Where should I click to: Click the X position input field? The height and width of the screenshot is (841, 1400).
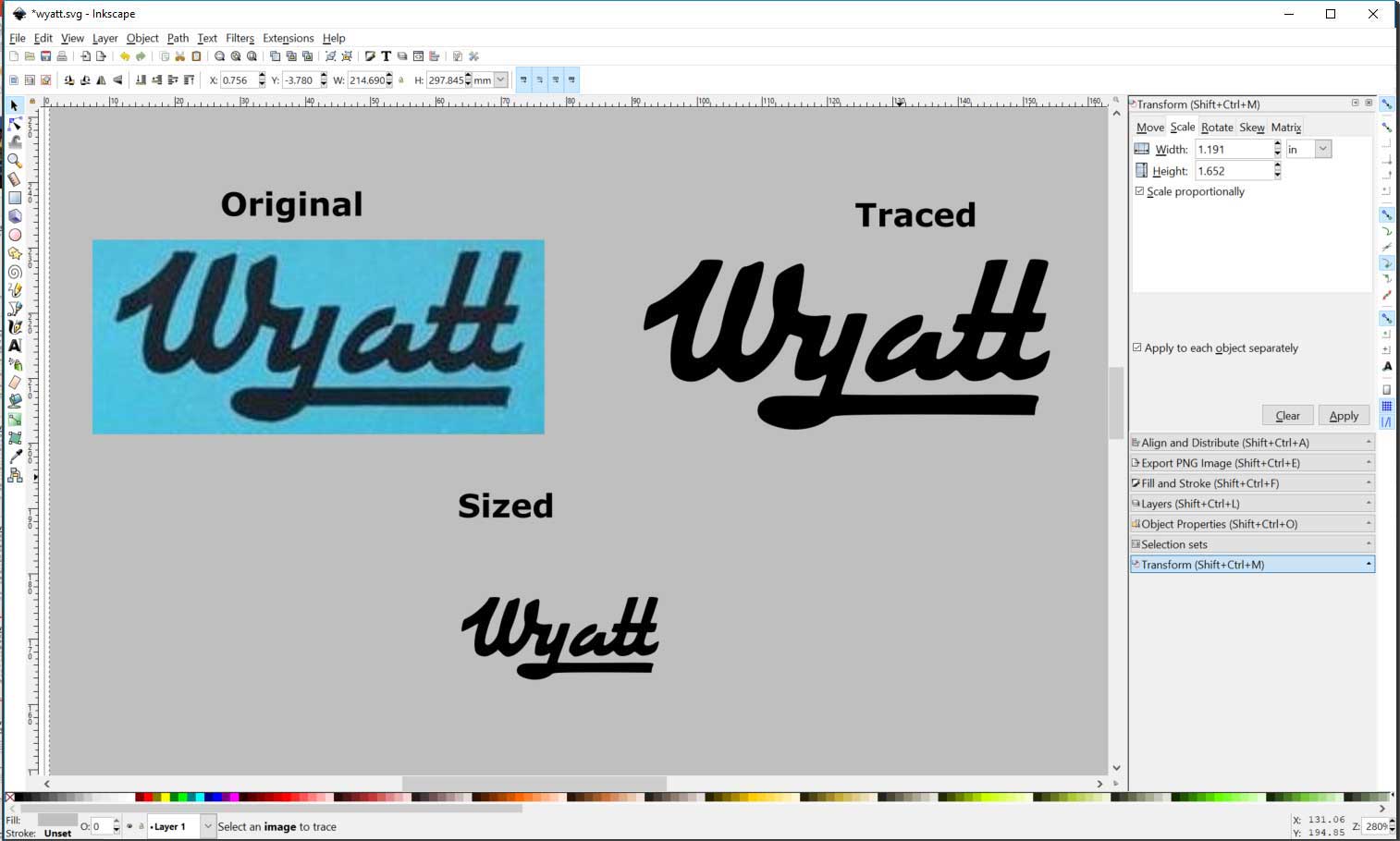tap(238, 80)
